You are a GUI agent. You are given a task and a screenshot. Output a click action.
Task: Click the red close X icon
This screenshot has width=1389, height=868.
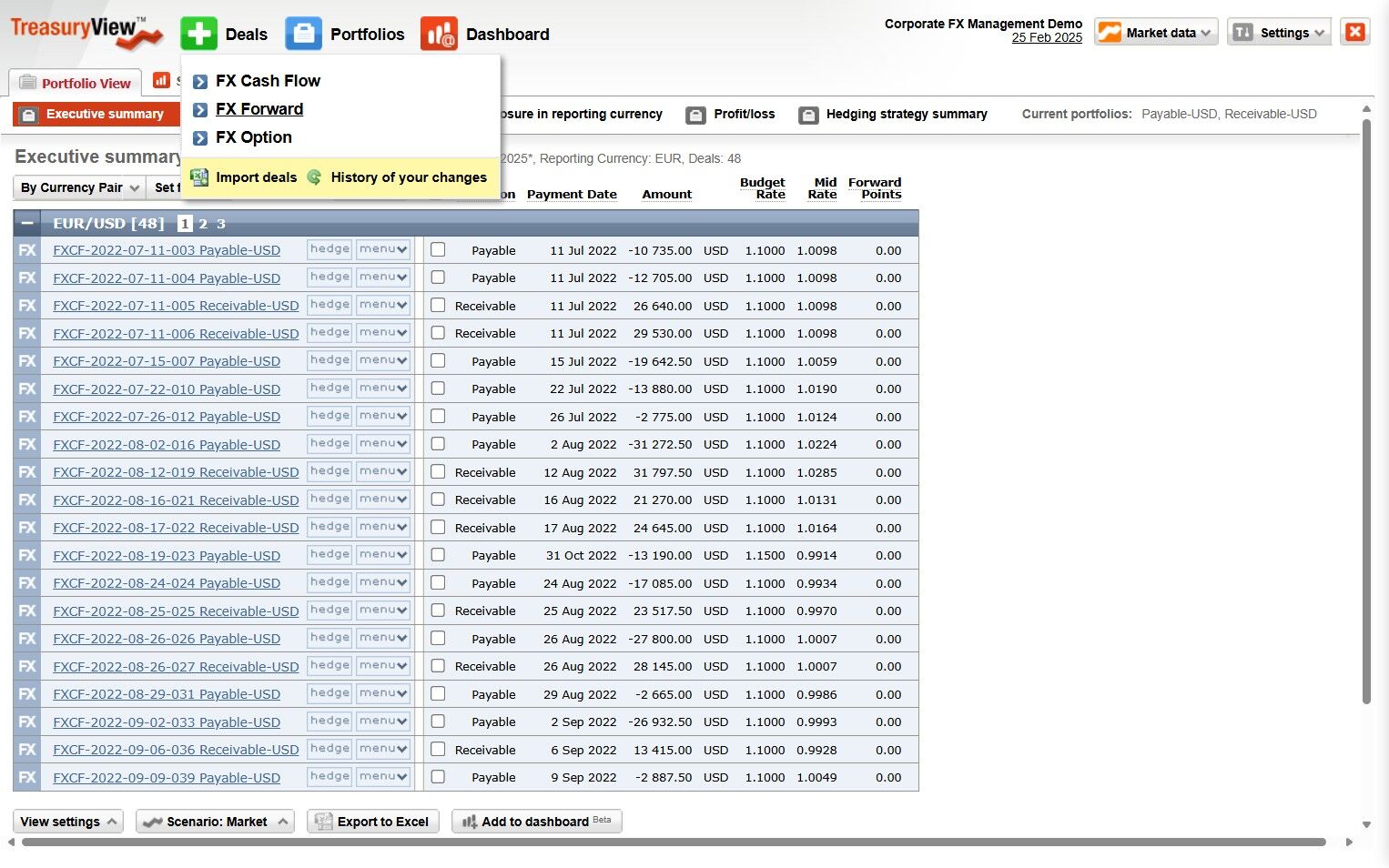(1355, 32)
